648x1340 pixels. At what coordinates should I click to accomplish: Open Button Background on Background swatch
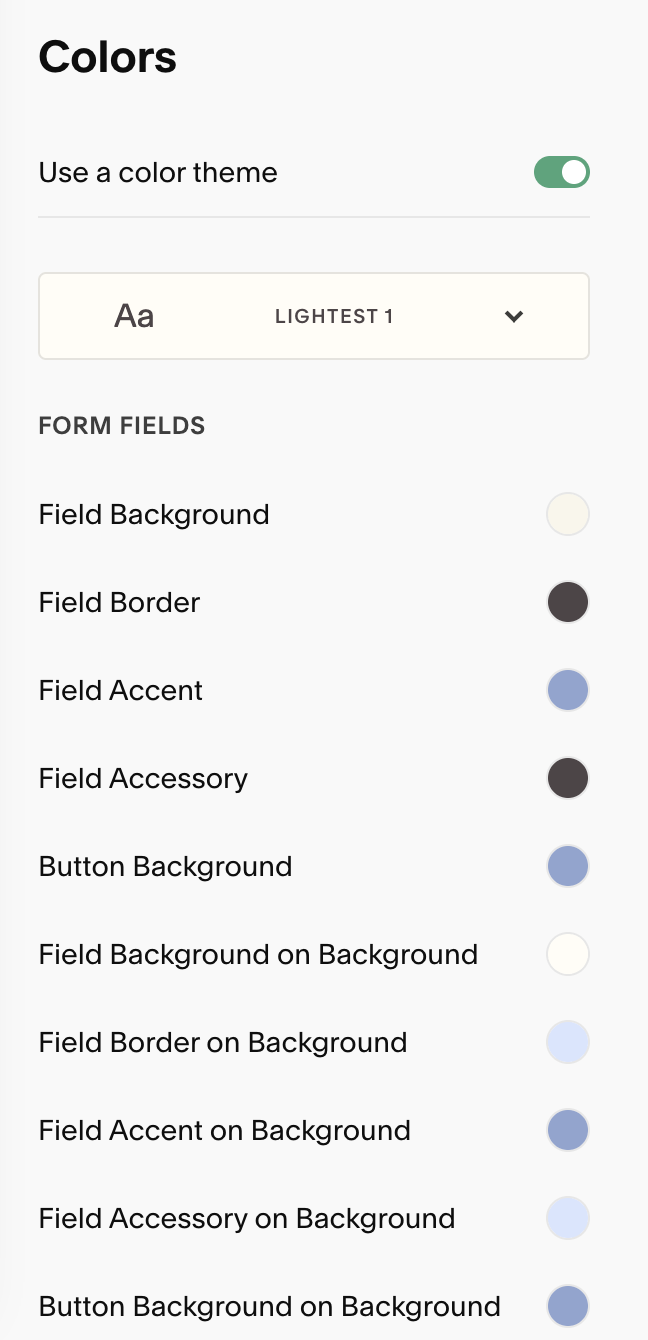[568, 1307]
